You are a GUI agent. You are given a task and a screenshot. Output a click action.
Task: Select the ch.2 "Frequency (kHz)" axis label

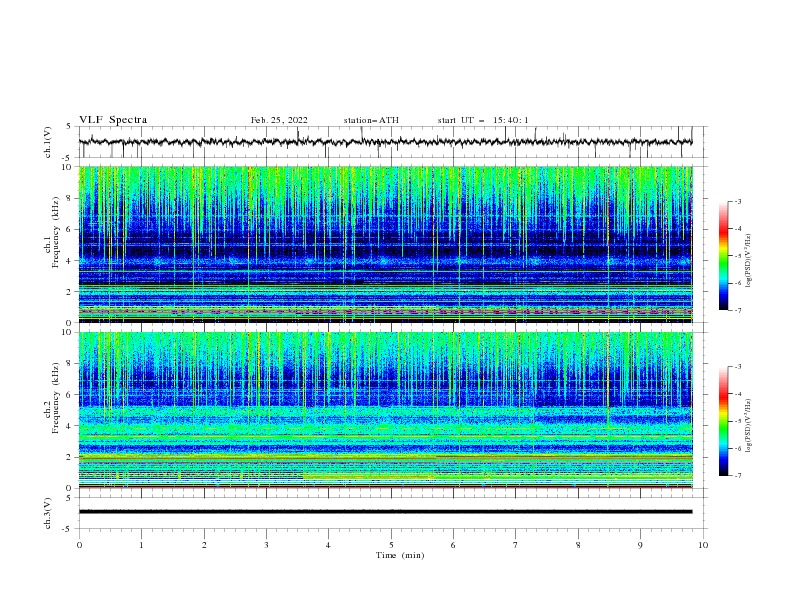tap(55, 397)
